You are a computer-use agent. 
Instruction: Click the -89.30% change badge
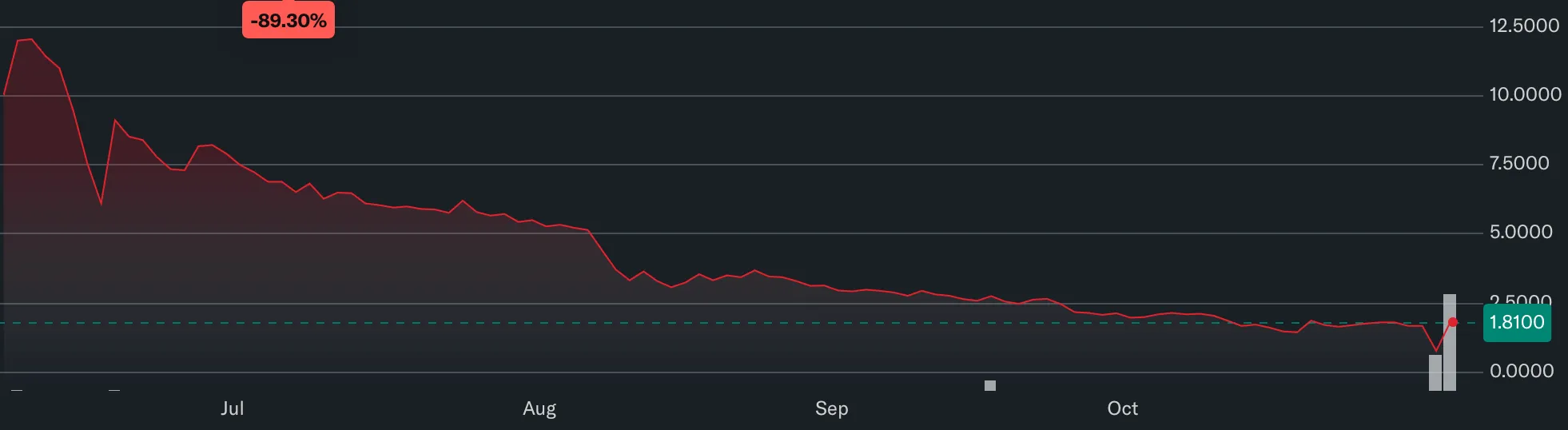289,20
